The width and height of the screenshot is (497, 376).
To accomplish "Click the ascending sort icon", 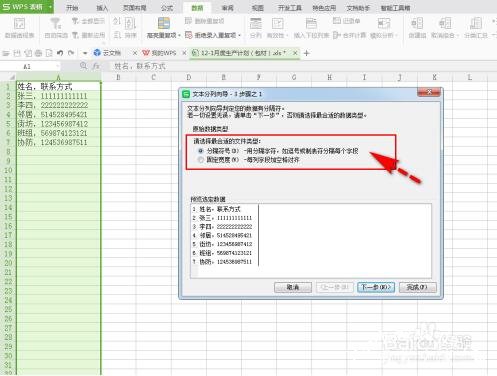I will point(117,21).
